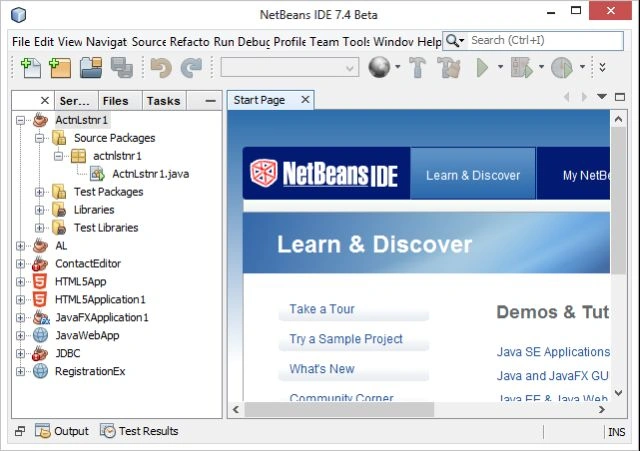Viewport: 640px width, 451px height.
Task: Click the Open Project toolbar icon
Action: [x=91, y=68]
